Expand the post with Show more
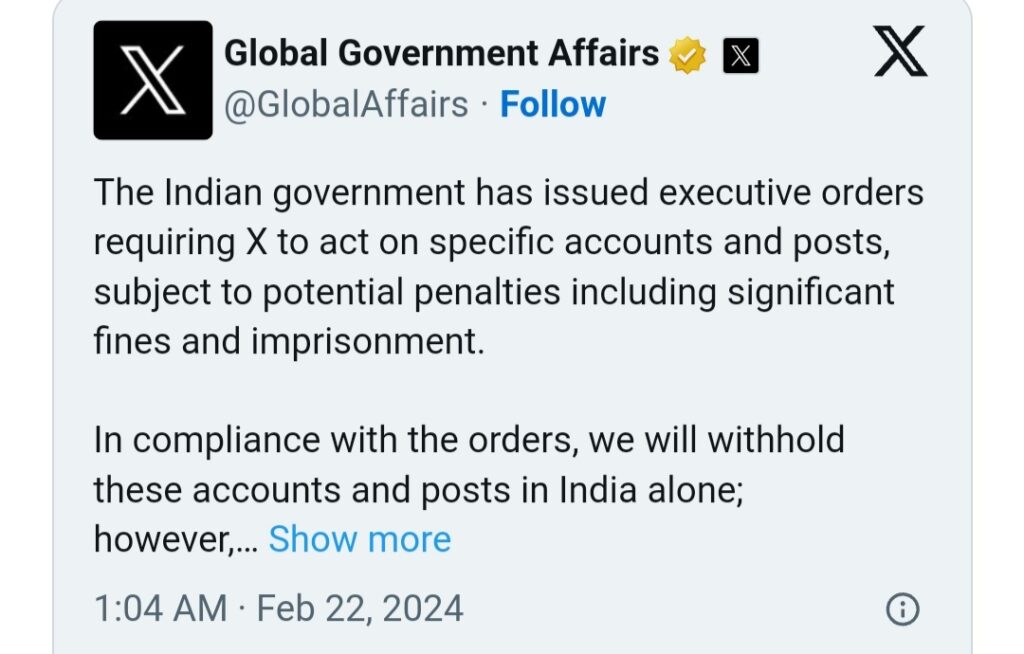The image size is (1024, 654). pos(360,540)
